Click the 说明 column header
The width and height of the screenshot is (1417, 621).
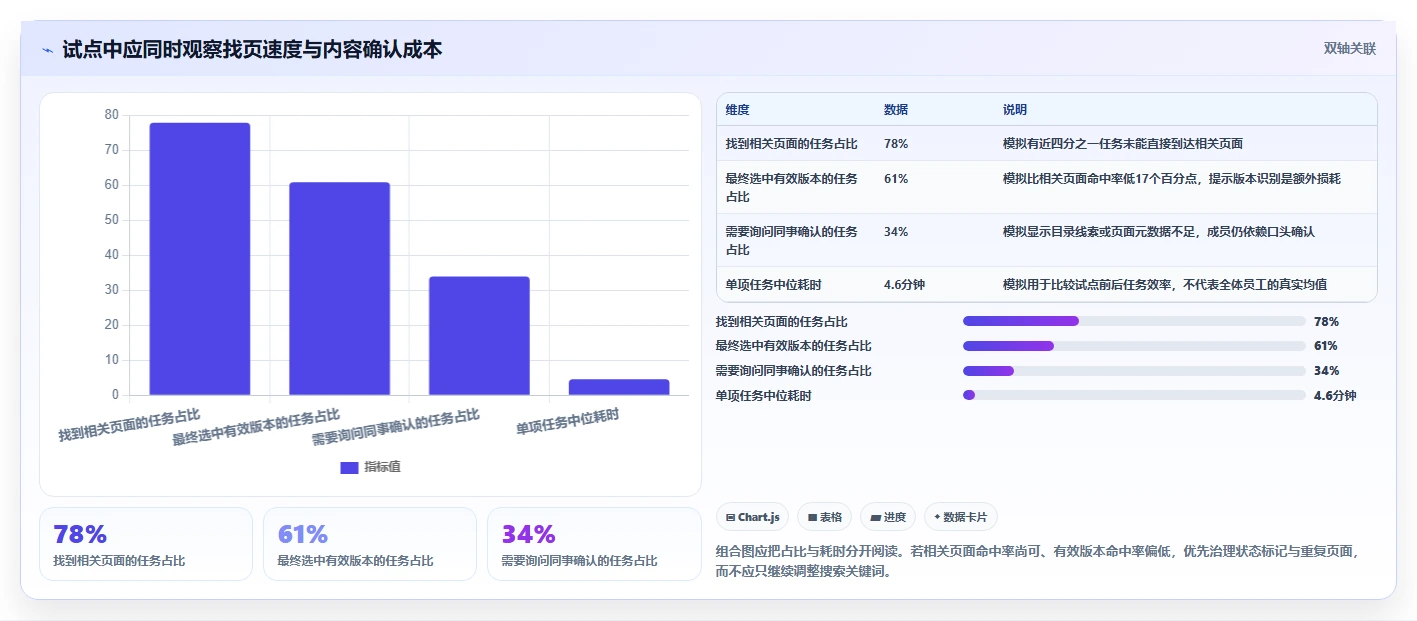click(1015, 110)
